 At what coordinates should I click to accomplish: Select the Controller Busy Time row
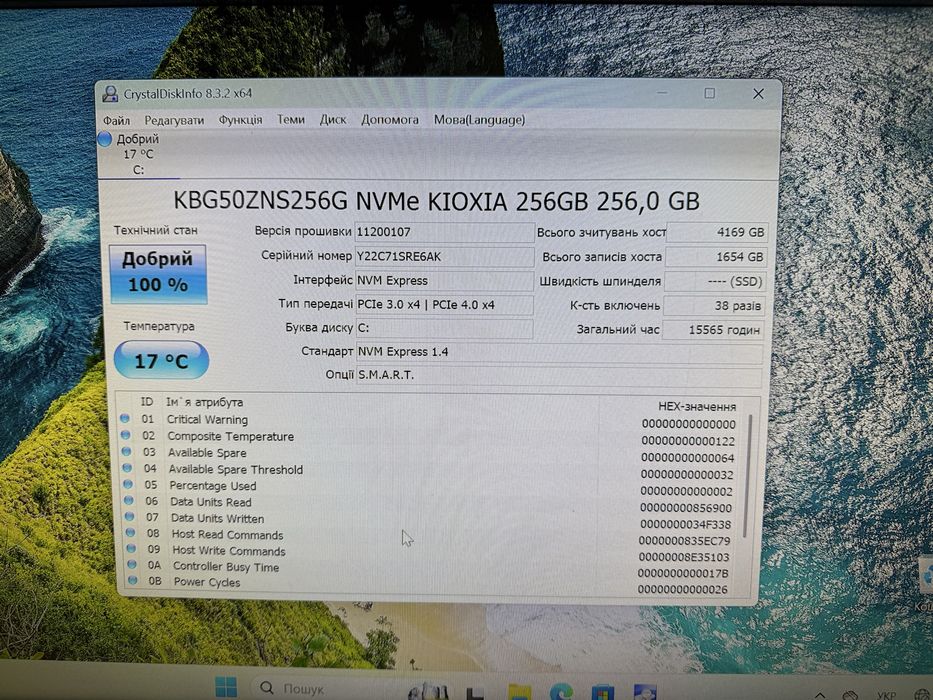coord(428,568)
